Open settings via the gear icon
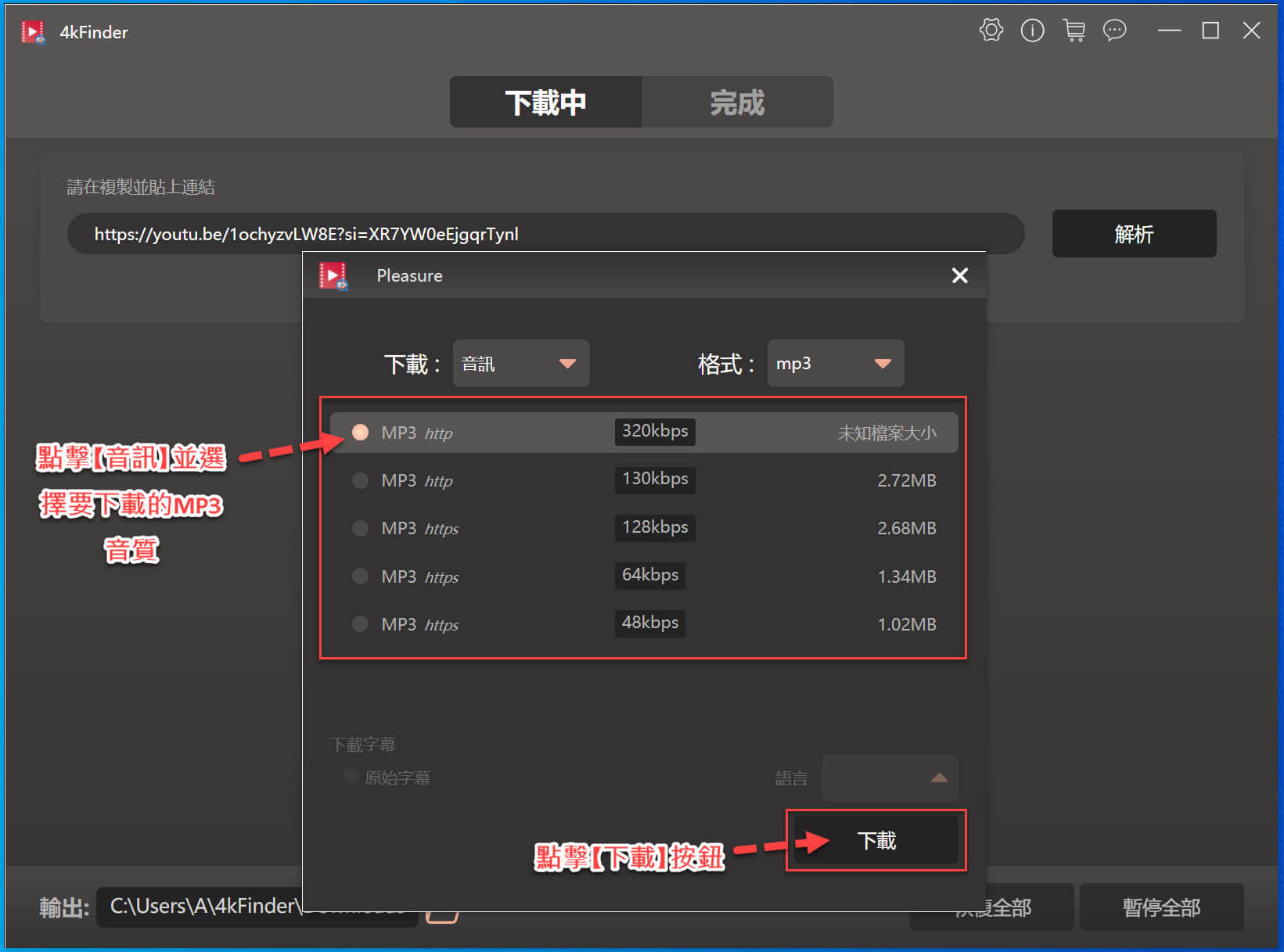 point(991,31)
